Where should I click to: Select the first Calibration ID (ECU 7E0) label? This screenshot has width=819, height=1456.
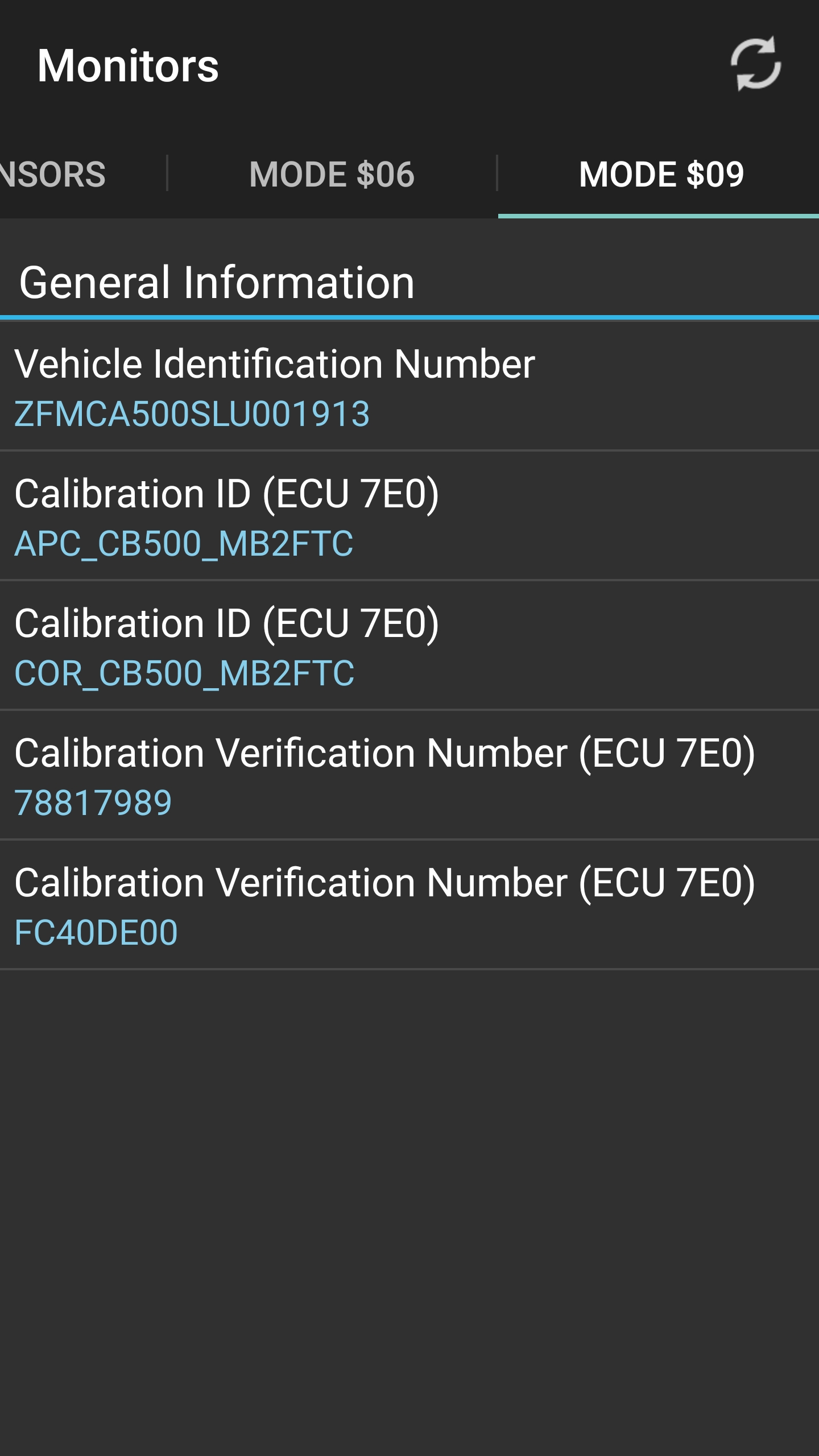(x=226, y=494)
